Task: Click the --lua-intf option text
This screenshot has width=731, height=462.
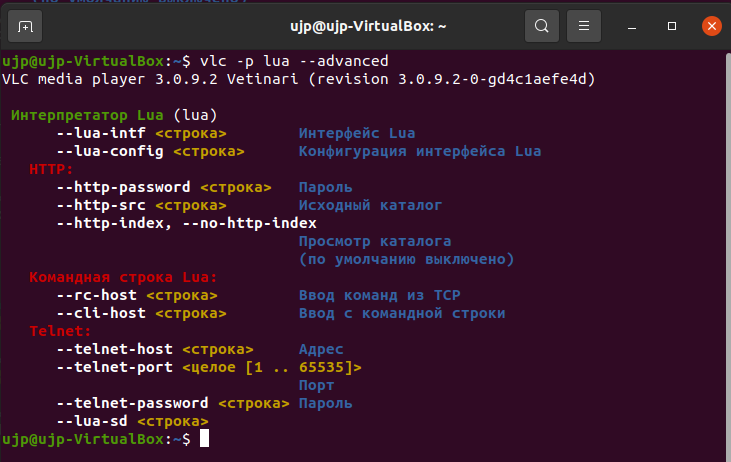Action: click(101, 133)
